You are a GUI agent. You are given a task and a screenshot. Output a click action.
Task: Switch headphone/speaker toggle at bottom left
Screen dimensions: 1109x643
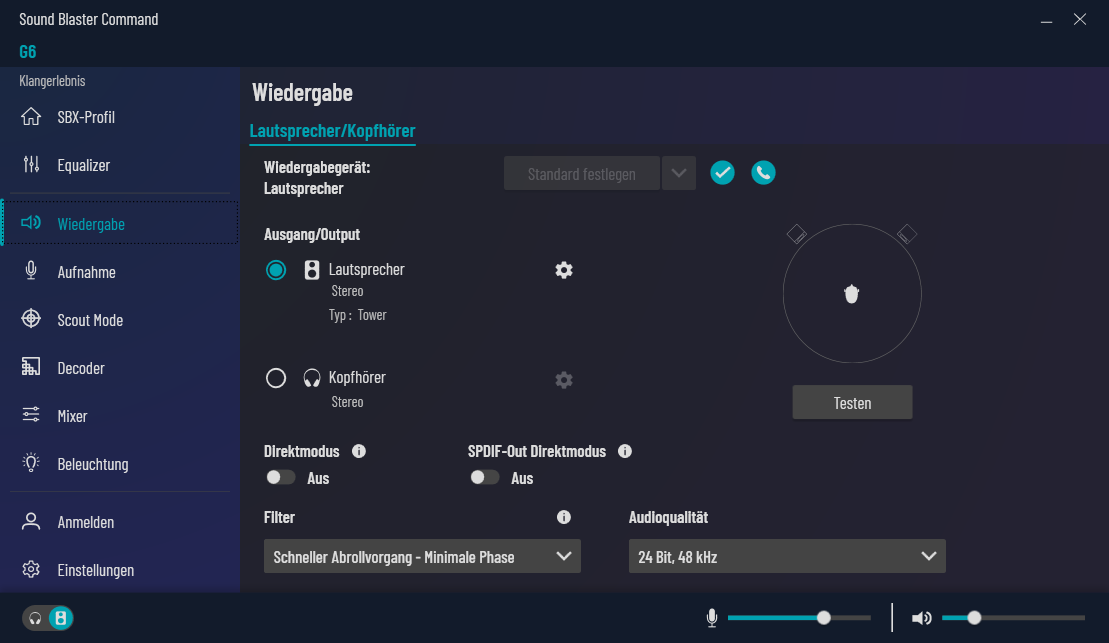click(x=48, y=618)
